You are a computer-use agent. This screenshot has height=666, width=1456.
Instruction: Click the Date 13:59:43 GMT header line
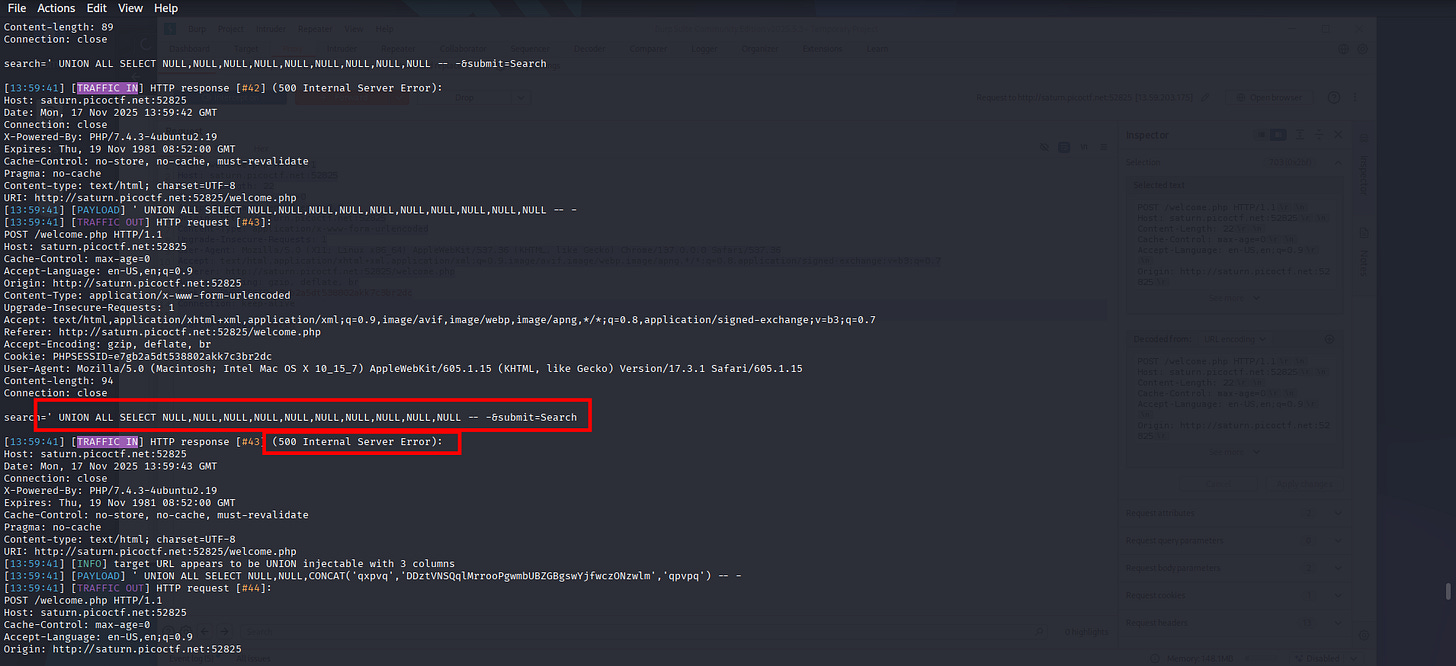(110, 466)
